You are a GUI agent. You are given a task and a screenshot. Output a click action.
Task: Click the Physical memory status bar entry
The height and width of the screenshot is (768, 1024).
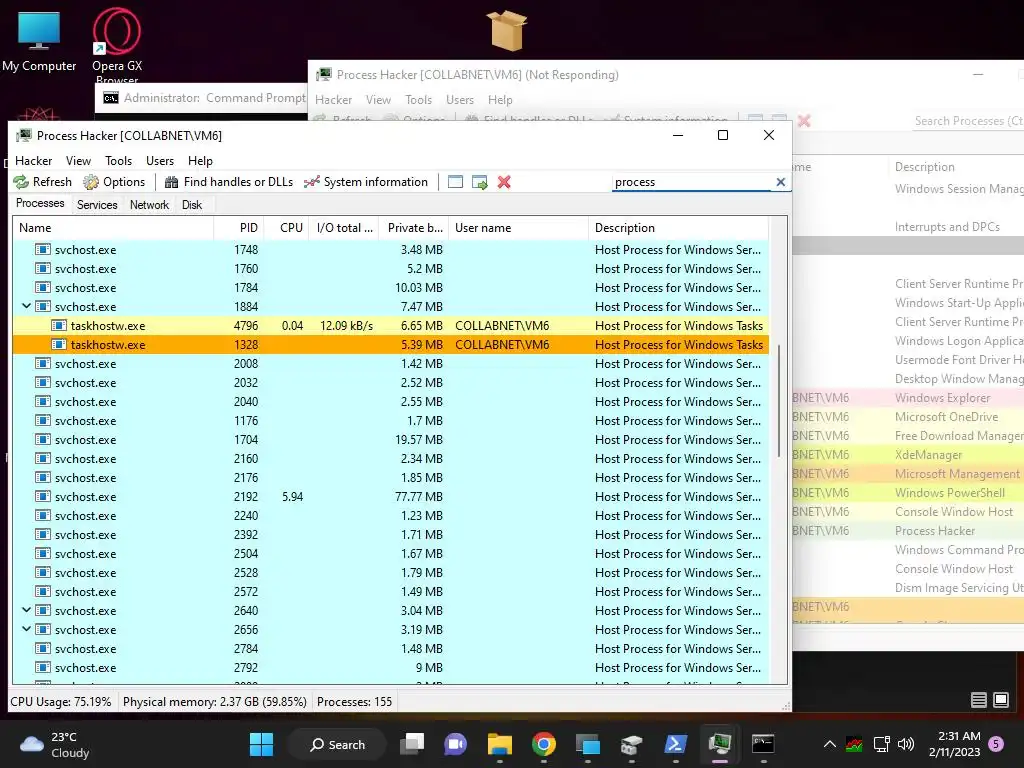coord(215,702)
